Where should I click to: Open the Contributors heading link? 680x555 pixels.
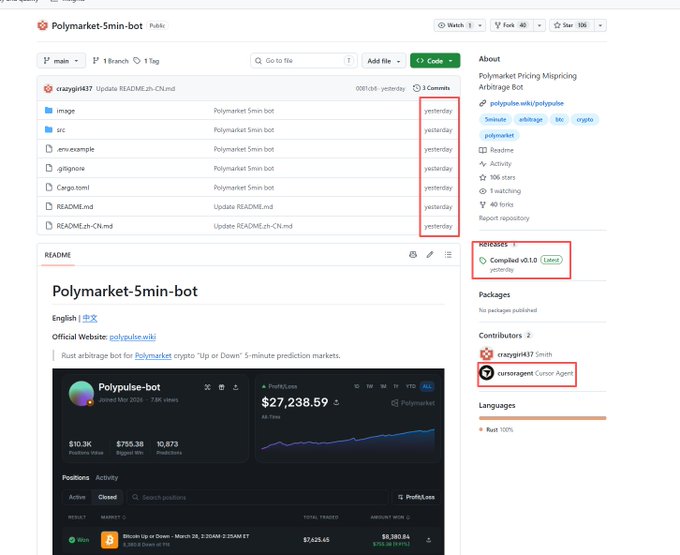point(500,335)
